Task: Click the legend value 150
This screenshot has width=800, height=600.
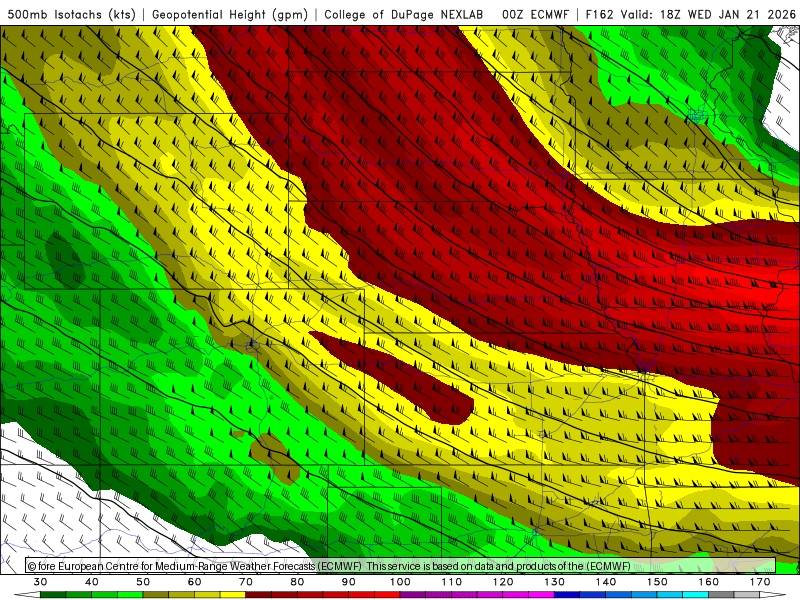Action: pyautogui.click(x=657, y=582)
